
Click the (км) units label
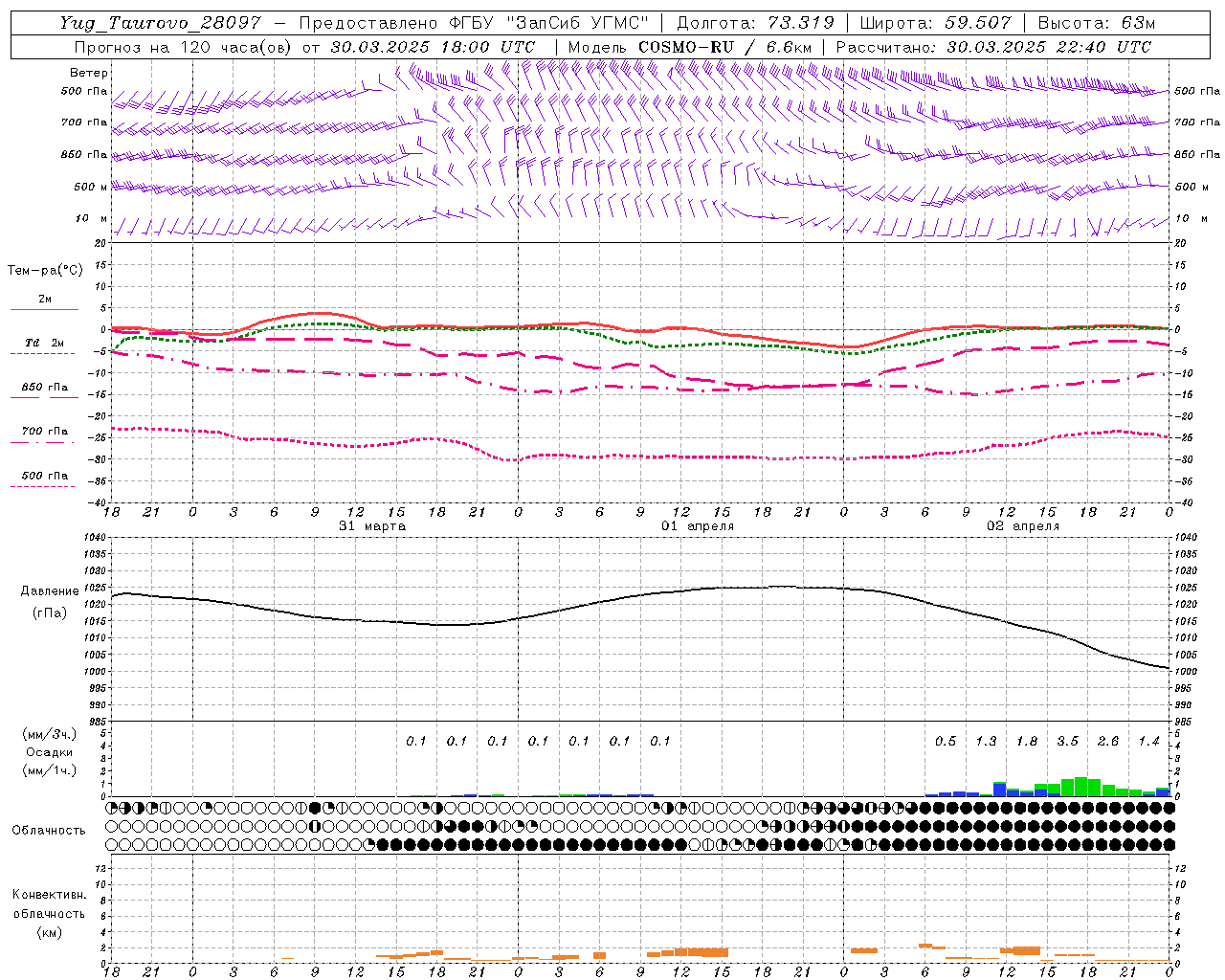click(x=49, y=932)
